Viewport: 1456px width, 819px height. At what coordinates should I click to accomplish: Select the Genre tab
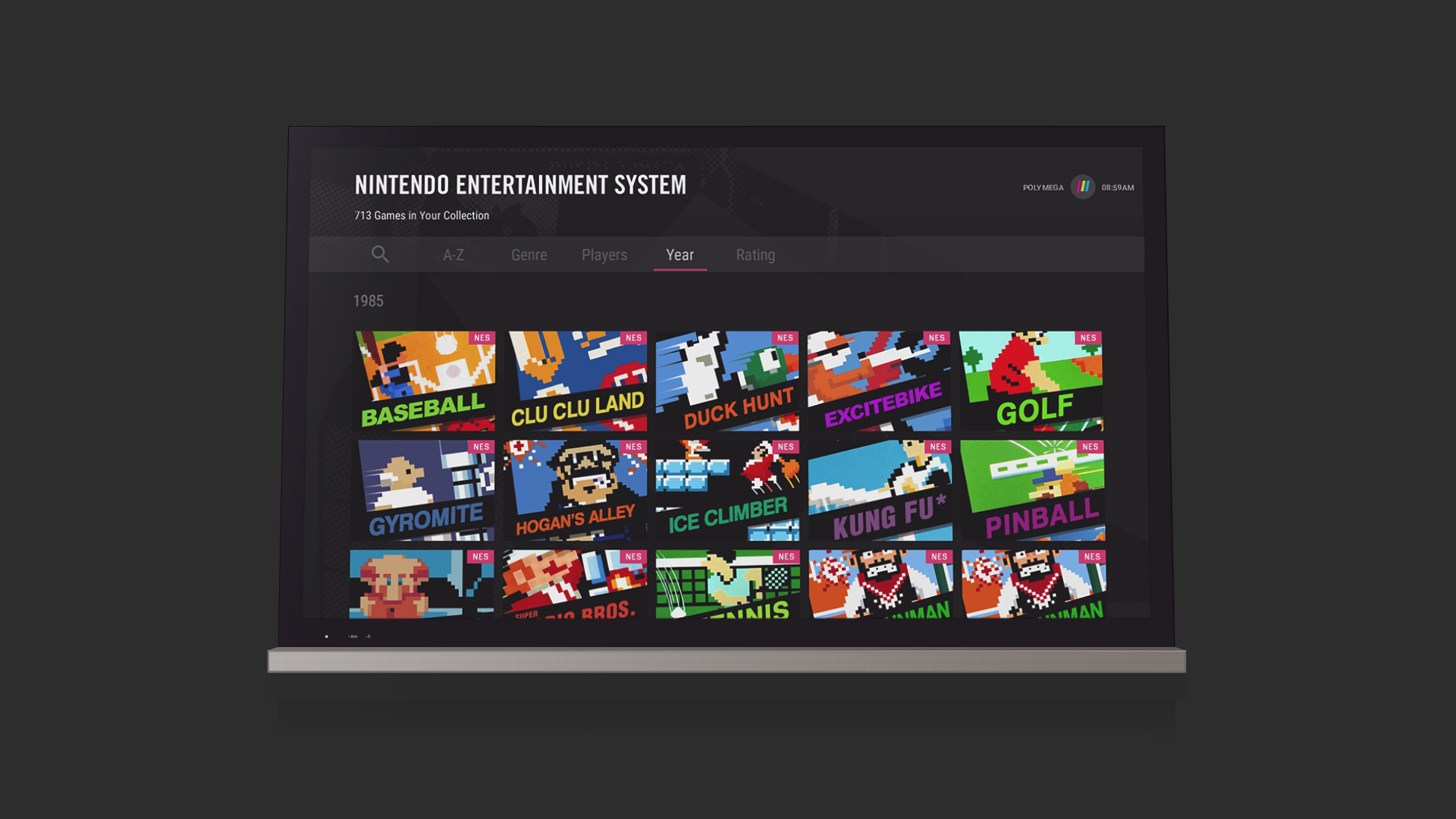point(529,256)
